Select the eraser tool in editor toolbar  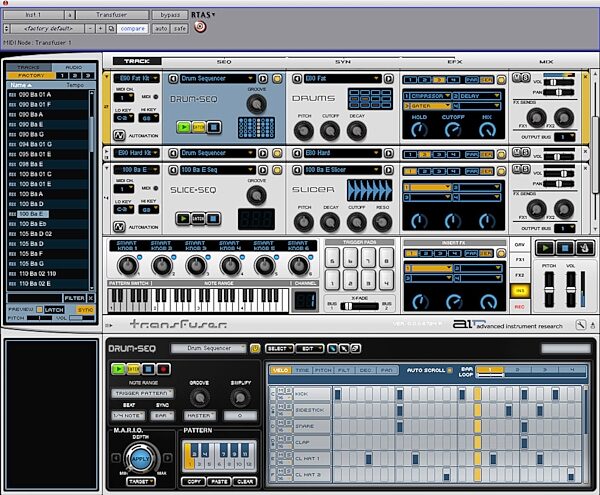344,348
